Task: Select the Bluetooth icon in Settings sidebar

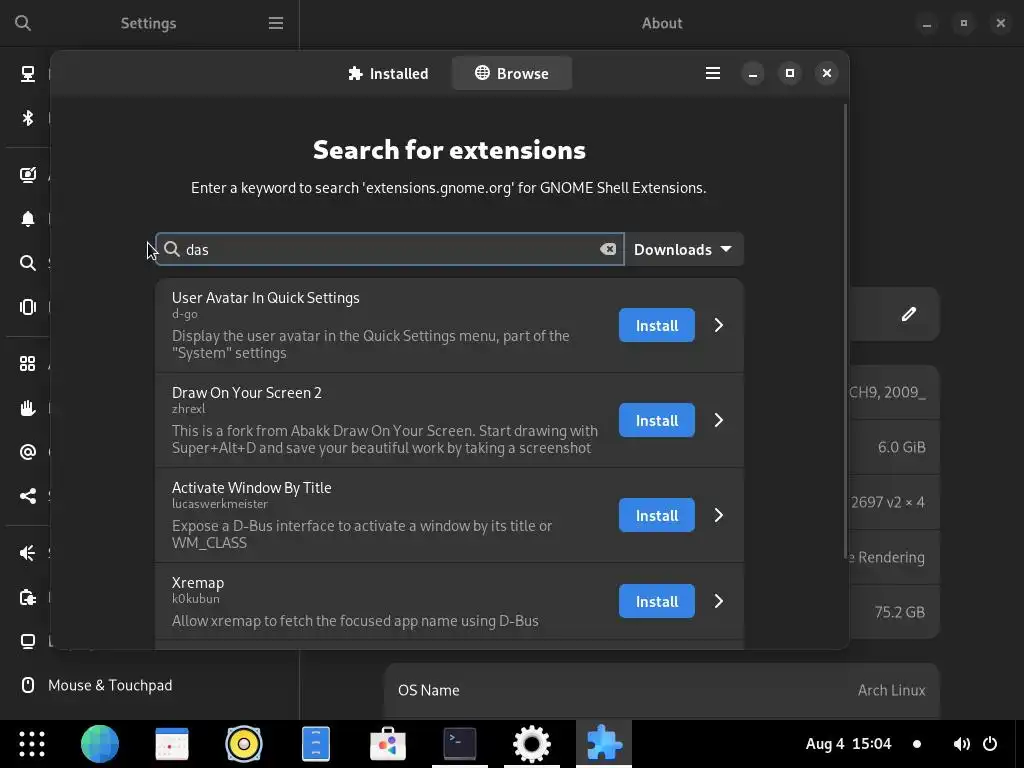Action: 27,118
